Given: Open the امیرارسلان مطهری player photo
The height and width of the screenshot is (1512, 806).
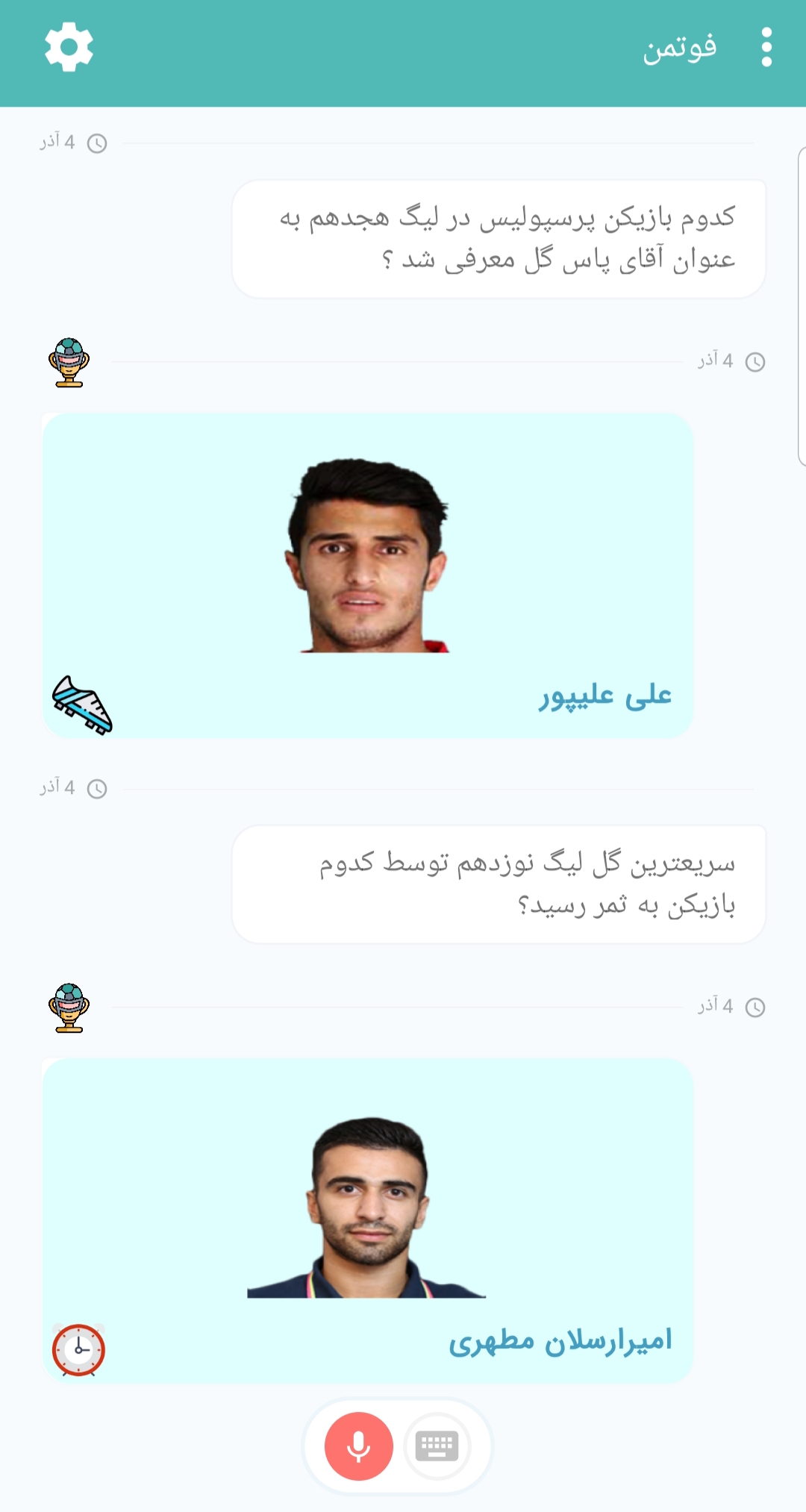Looking at the screenshot, I should point(367,1208).
